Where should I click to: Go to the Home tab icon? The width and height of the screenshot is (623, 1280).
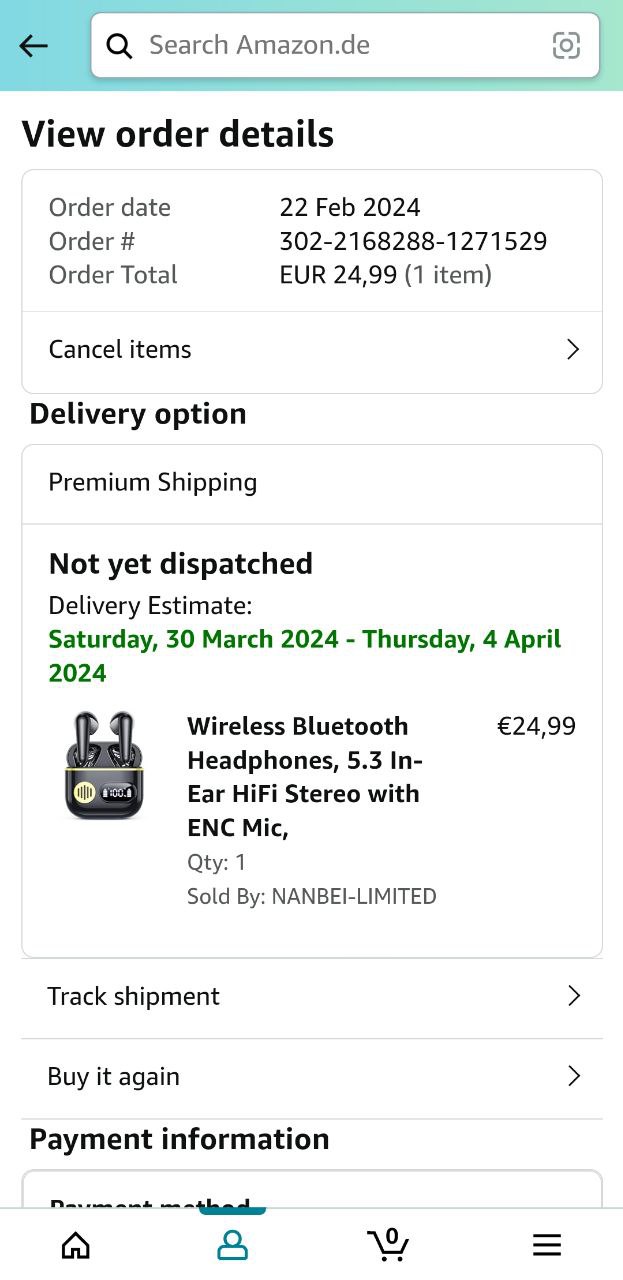coord(75,1244)
